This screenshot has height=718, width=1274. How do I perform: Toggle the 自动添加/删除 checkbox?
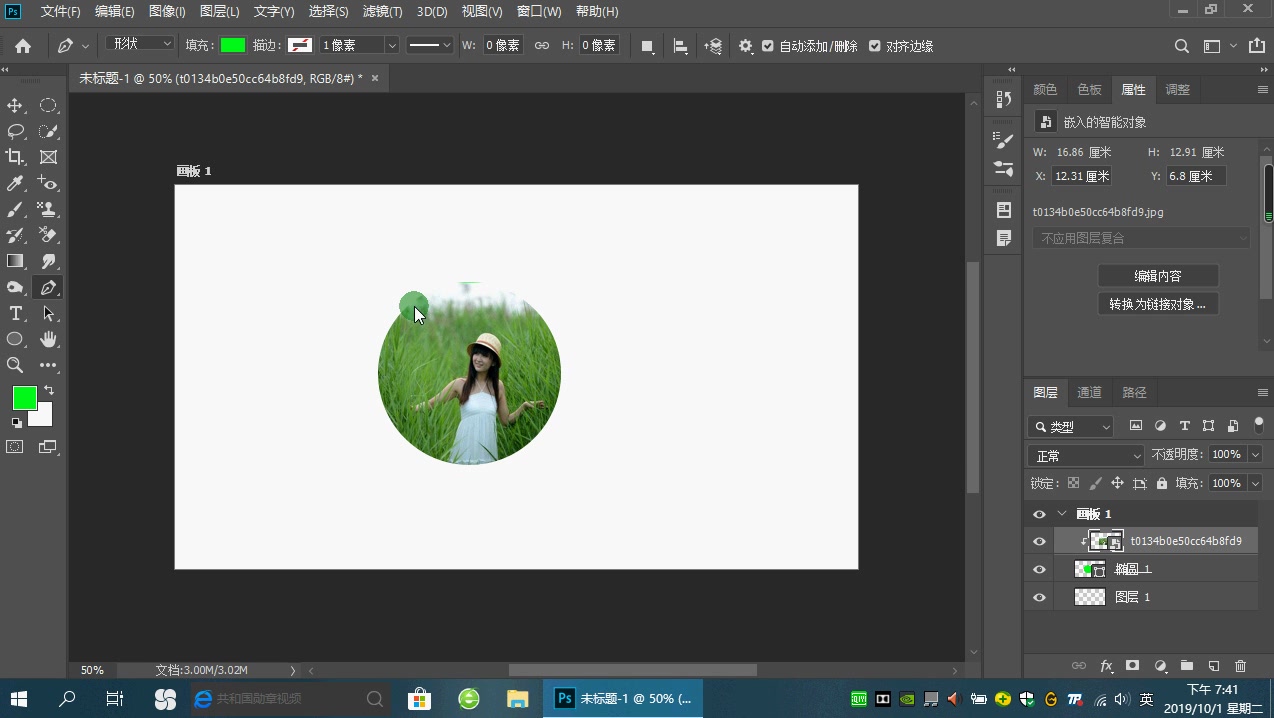768,46
